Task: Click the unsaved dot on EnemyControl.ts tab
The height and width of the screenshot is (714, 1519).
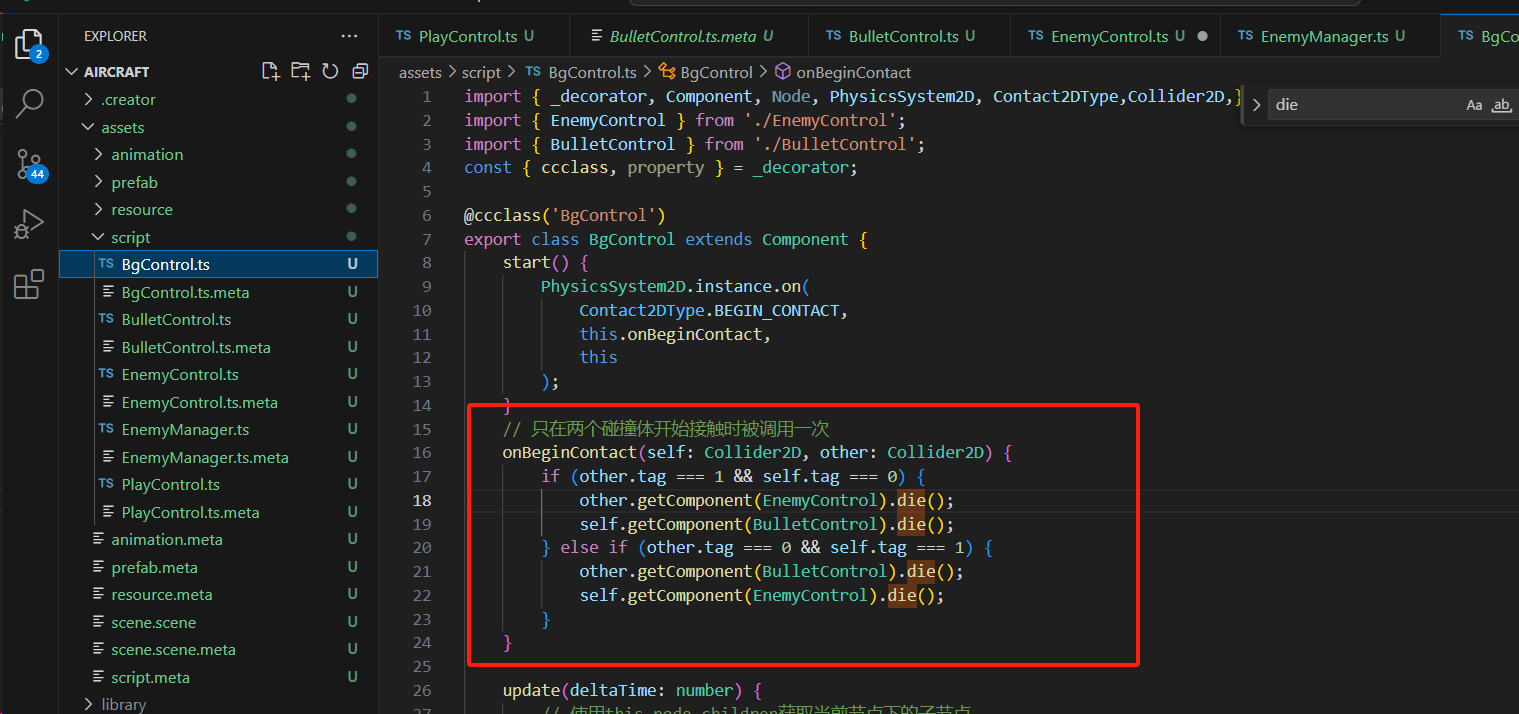Action: coord(1202,36)
